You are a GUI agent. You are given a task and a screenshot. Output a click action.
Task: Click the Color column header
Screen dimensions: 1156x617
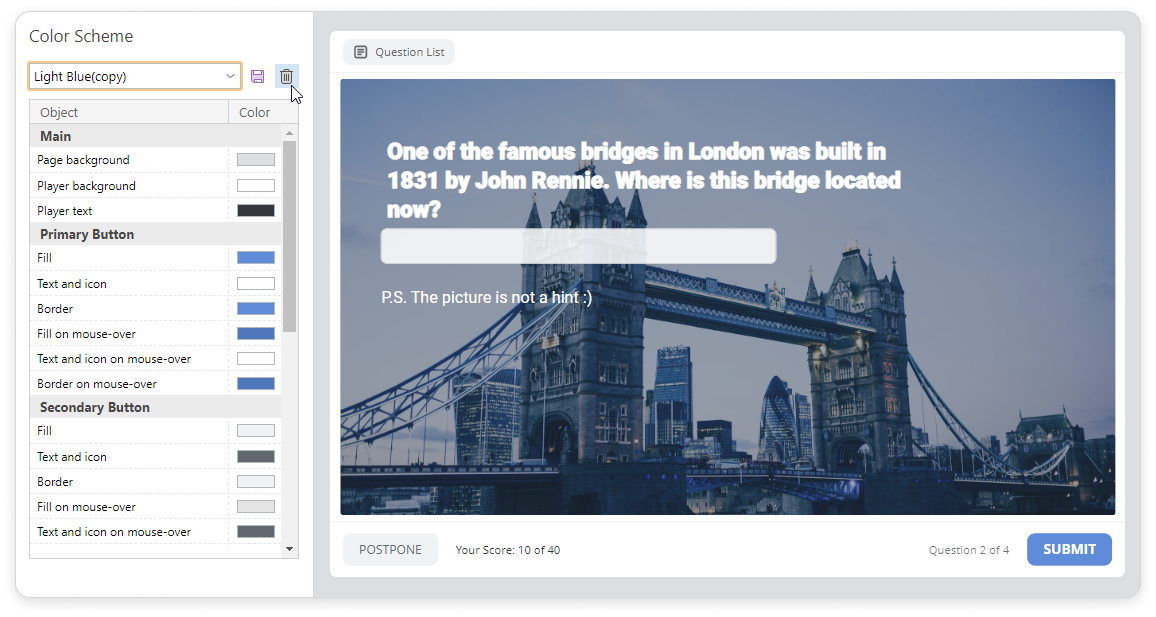(x=255, y=112)
